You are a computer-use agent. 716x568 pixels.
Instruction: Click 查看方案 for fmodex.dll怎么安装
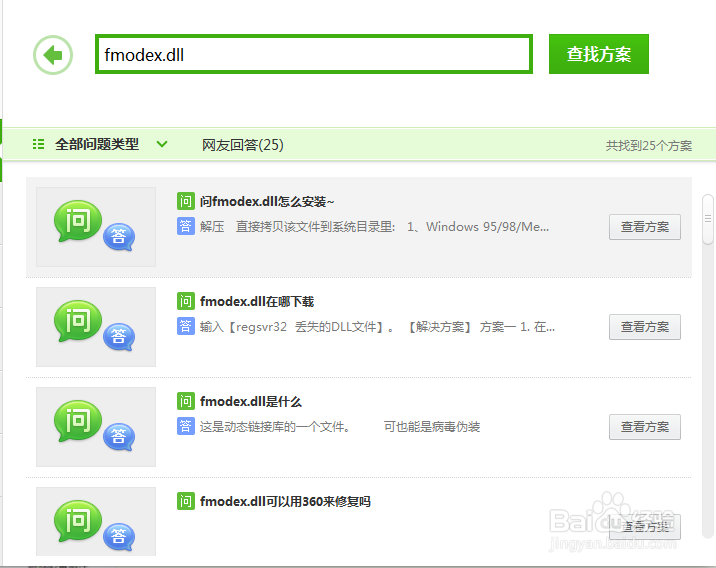tap(645, 227)
